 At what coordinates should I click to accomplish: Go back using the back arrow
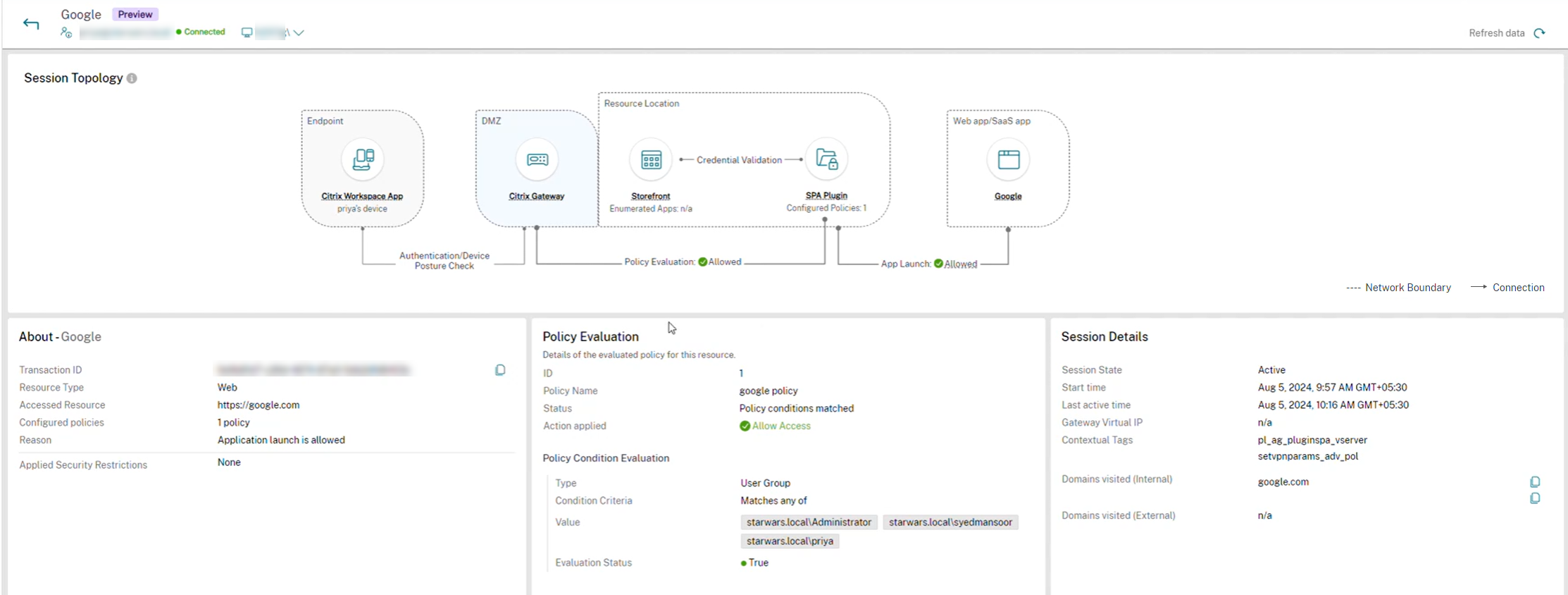[x=31, y=24]
